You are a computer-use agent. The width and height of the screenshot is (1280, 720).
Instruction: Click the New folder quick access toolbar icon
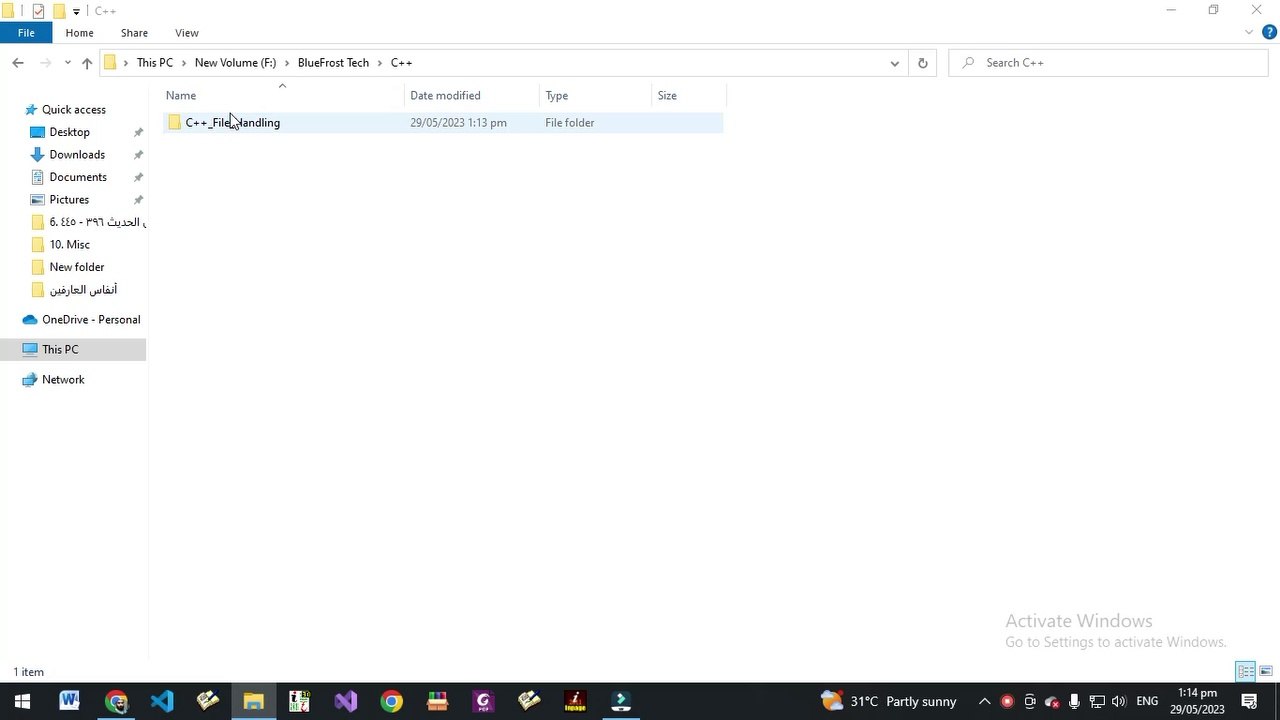pyautogui.click(x=59, y=11)
